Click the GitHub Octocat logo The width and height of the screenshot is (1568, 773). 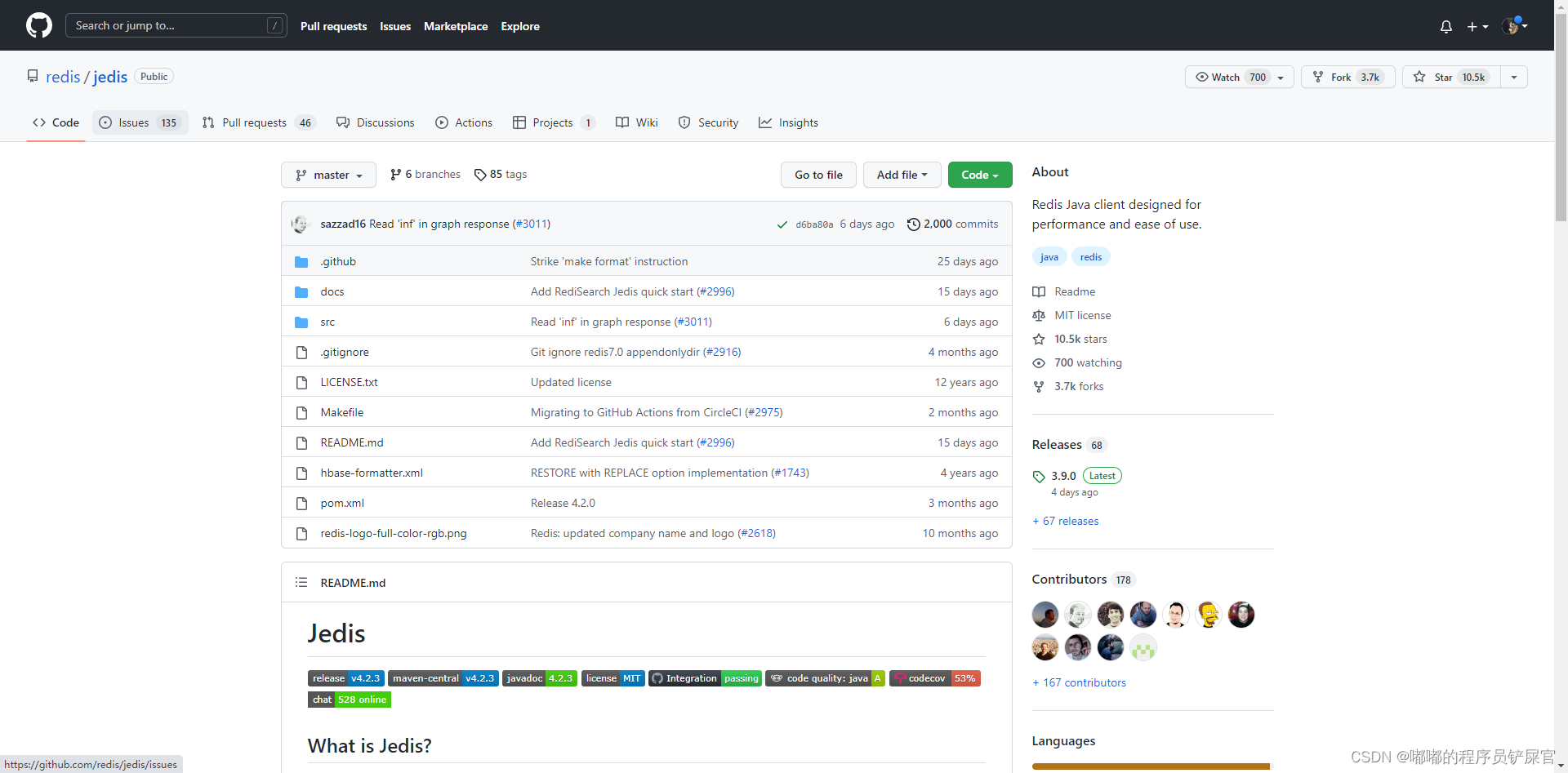click(x=39, y=25)
